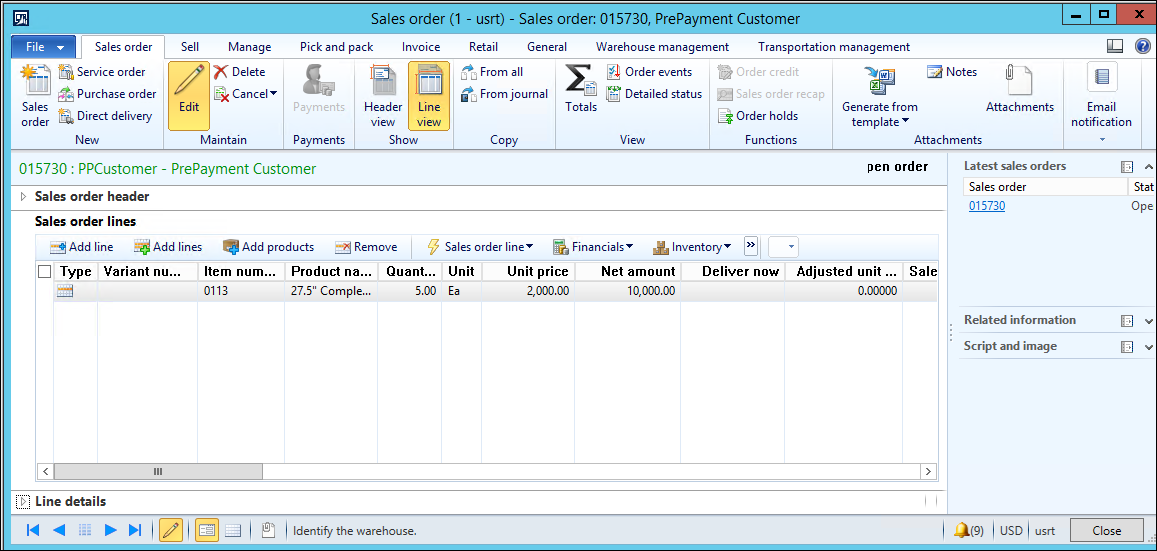This screenshot has height=551, width=1157.
Task: Open sales order 015730 link
Action: 987,206
